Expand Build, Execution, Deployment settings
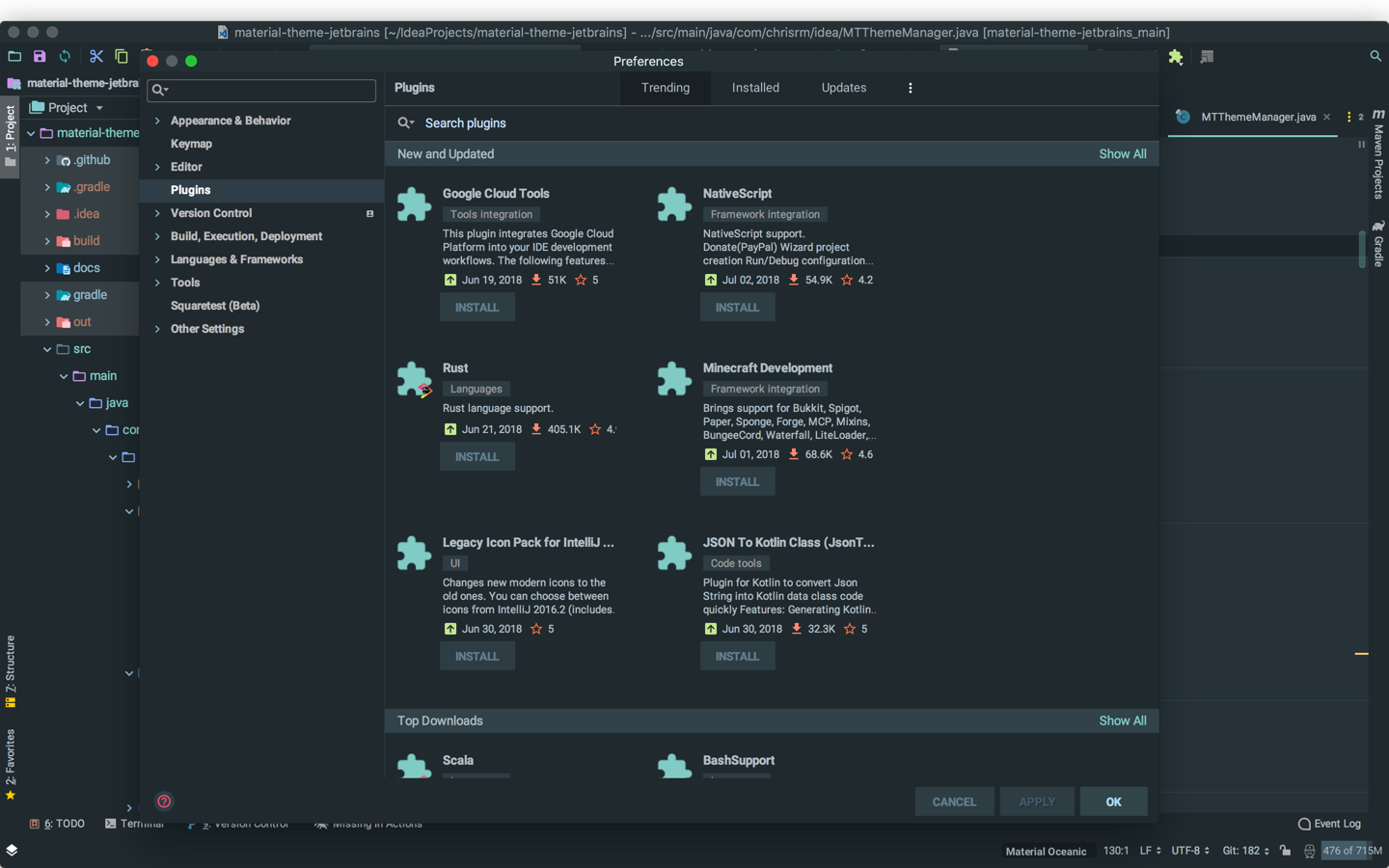Image resolution: width=1389 pixels, height=868 pixels. [157, 236]
